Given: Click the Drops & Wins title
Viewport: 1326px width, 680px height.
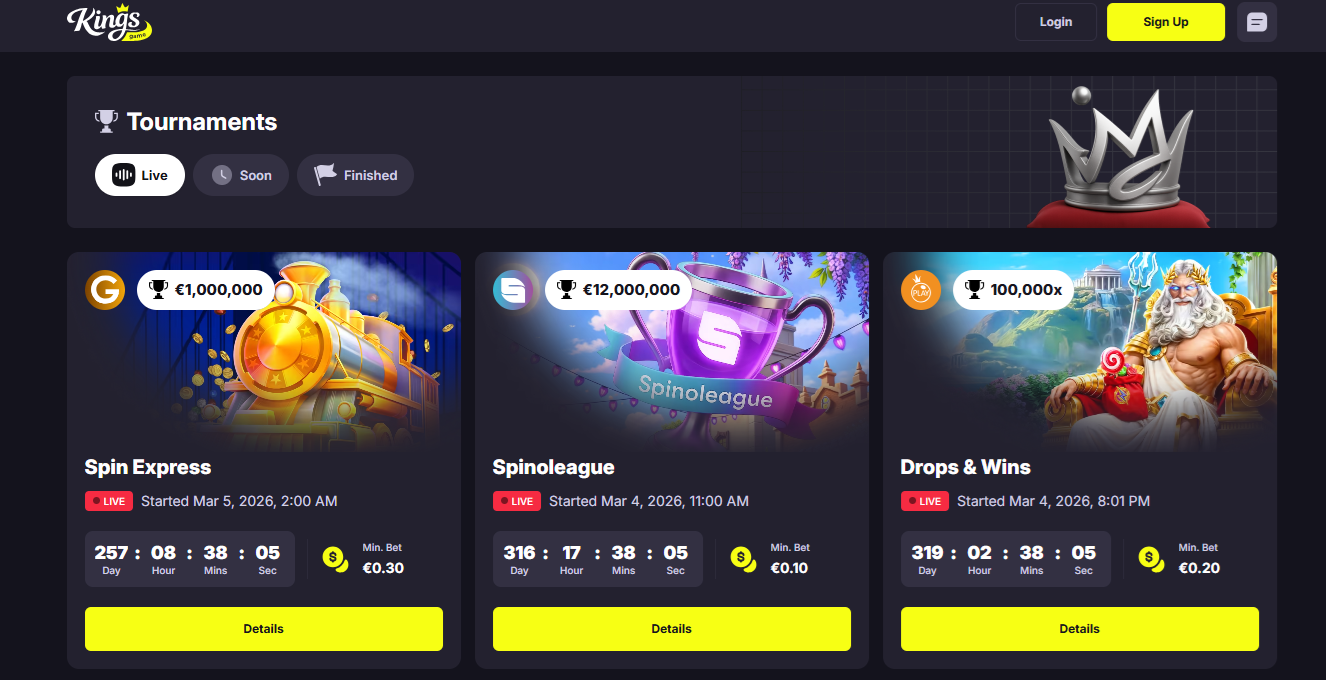Looking at the screenshot, I should pyautogui.click(x=965, y=467).
